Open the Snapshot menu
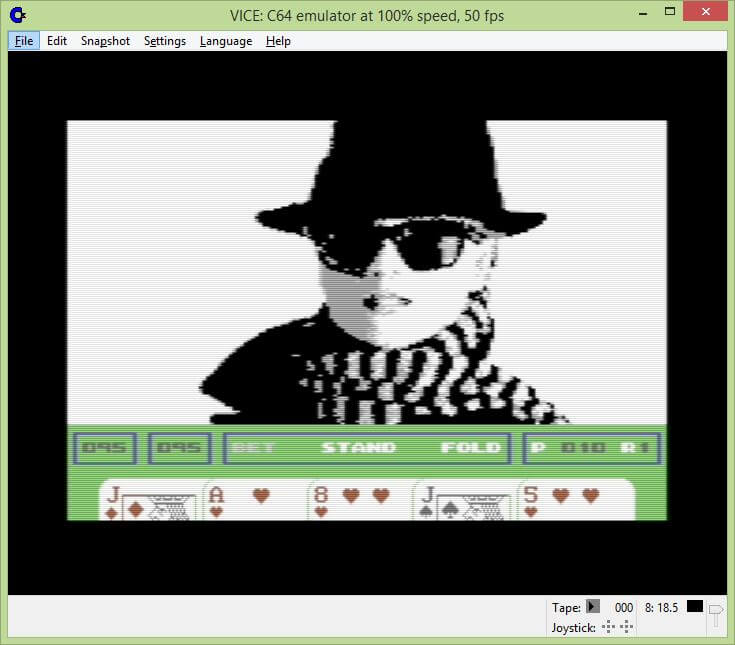The height and width of the screenshot is (645, 735). click(105, 41)
